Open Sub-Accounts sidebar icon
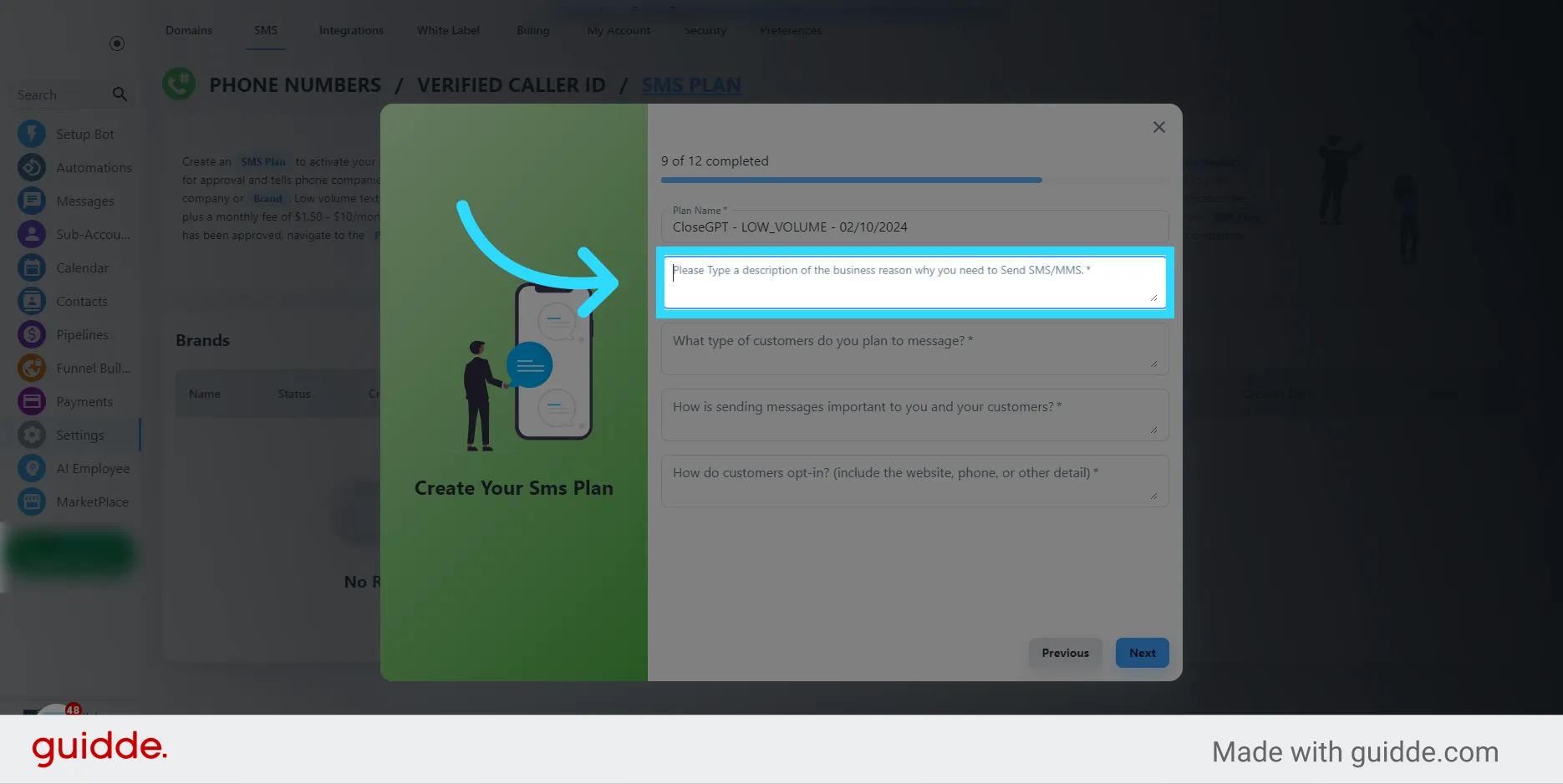Screen dimensions: 1563x784 click(32, 234)
